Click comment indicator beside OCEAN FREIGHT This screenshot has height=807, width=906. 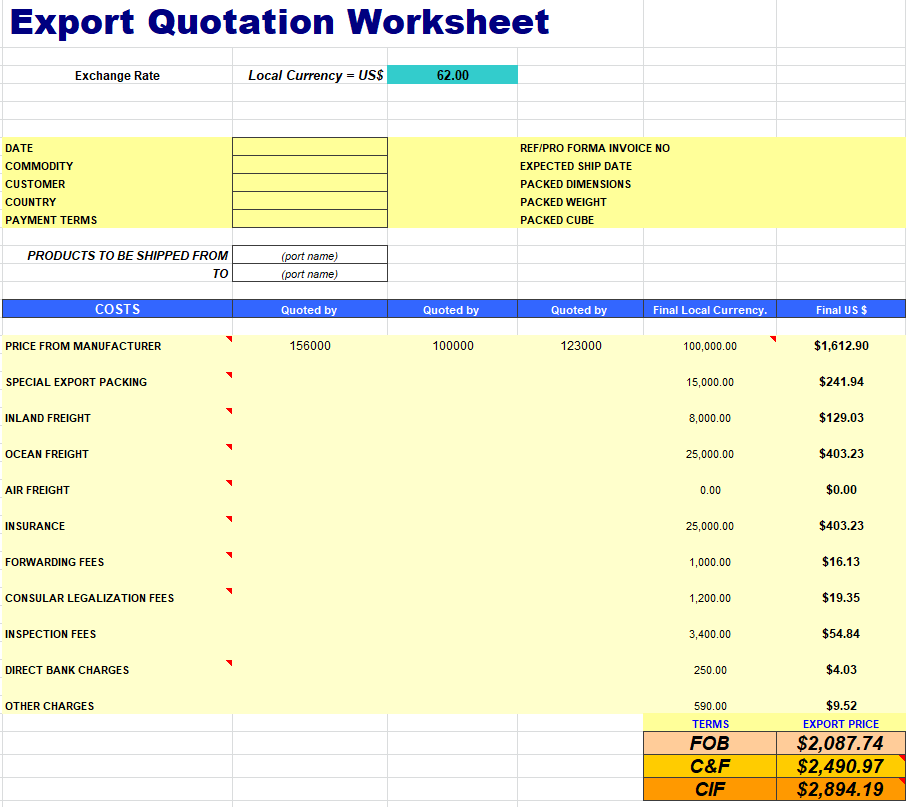(x=229, y=447)
